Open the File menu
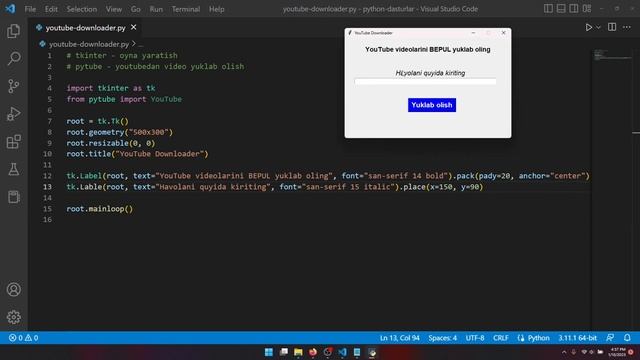Viewport: 640px width, 360px height. coord(30,9)
